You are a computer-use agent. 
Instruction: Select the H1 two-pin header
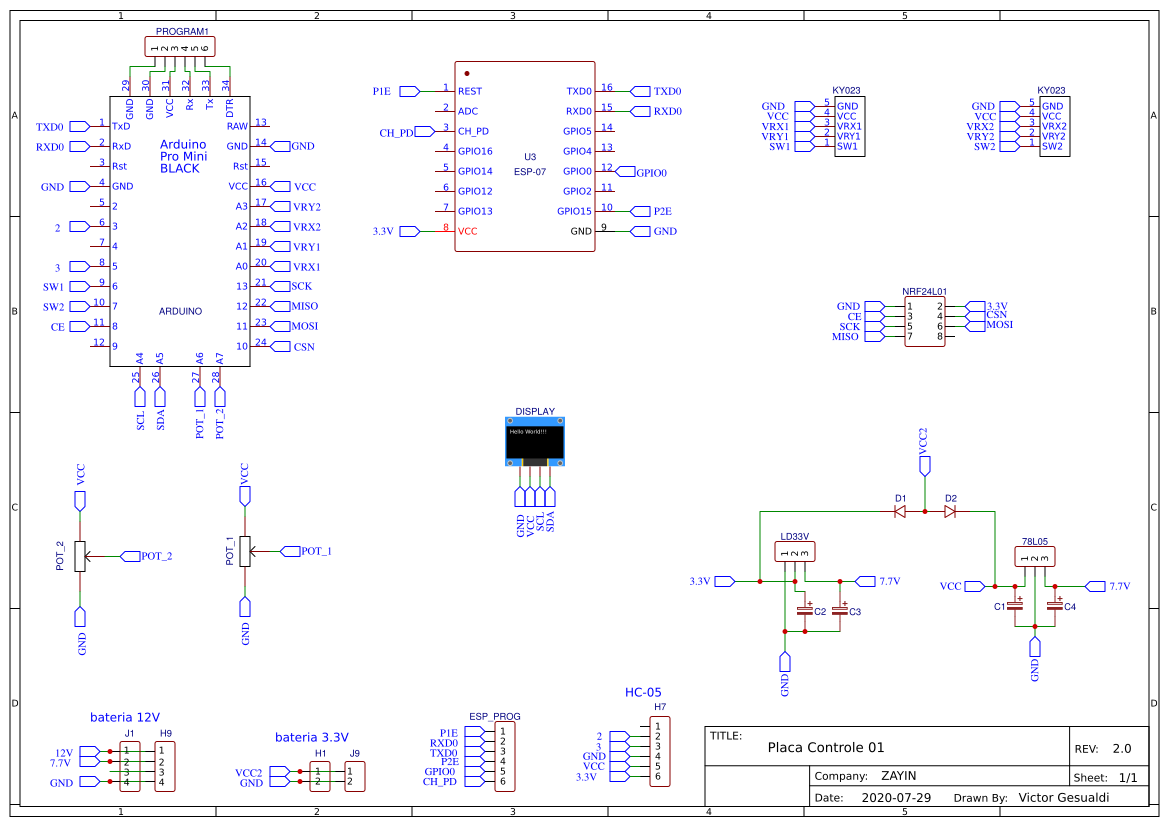(320, 776)
